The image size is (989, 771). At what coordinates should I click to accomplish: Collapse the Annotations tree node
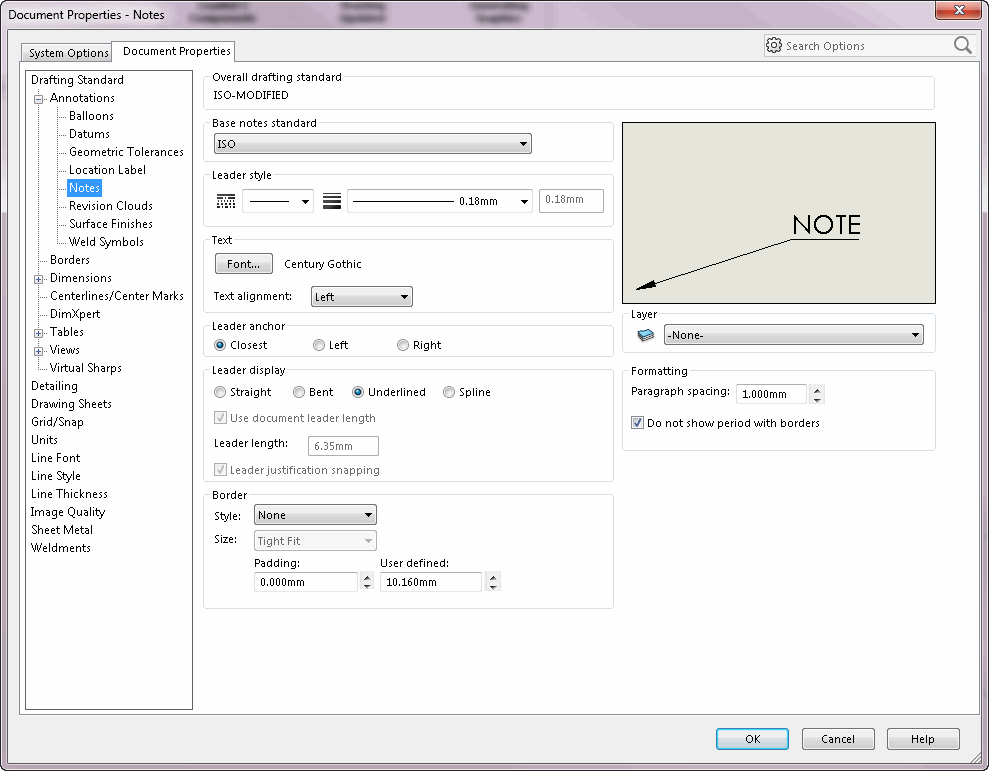[38, 99]
